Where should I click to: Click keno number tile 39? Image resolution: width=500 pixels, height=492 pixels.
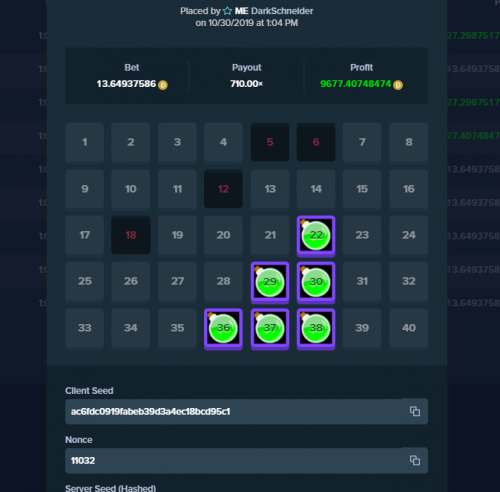pos(362,328)
